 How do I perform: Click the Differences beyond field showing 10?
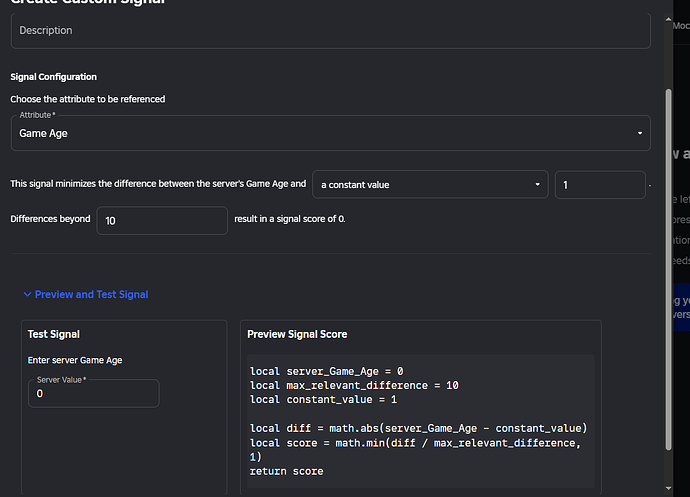pos(161,220)
